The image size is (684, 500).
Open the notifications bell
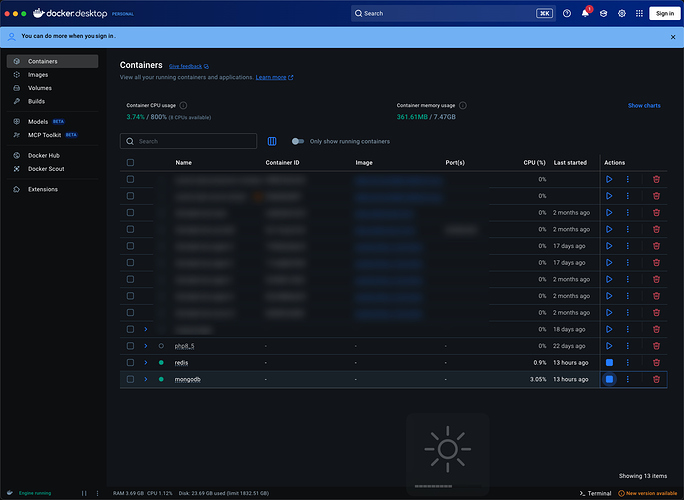coord(585,14)
